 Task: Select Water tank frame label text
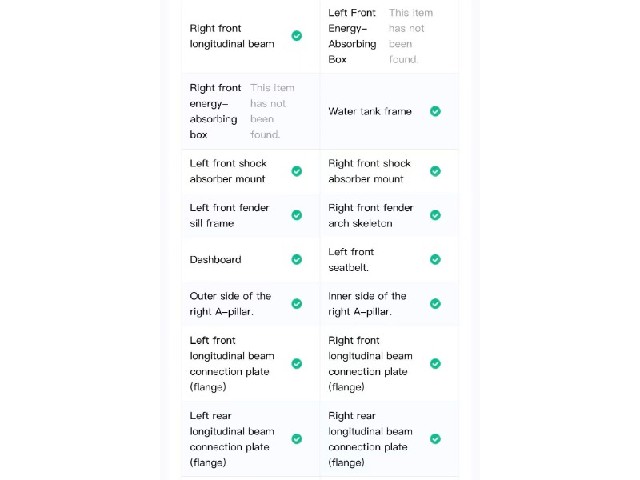370,111
